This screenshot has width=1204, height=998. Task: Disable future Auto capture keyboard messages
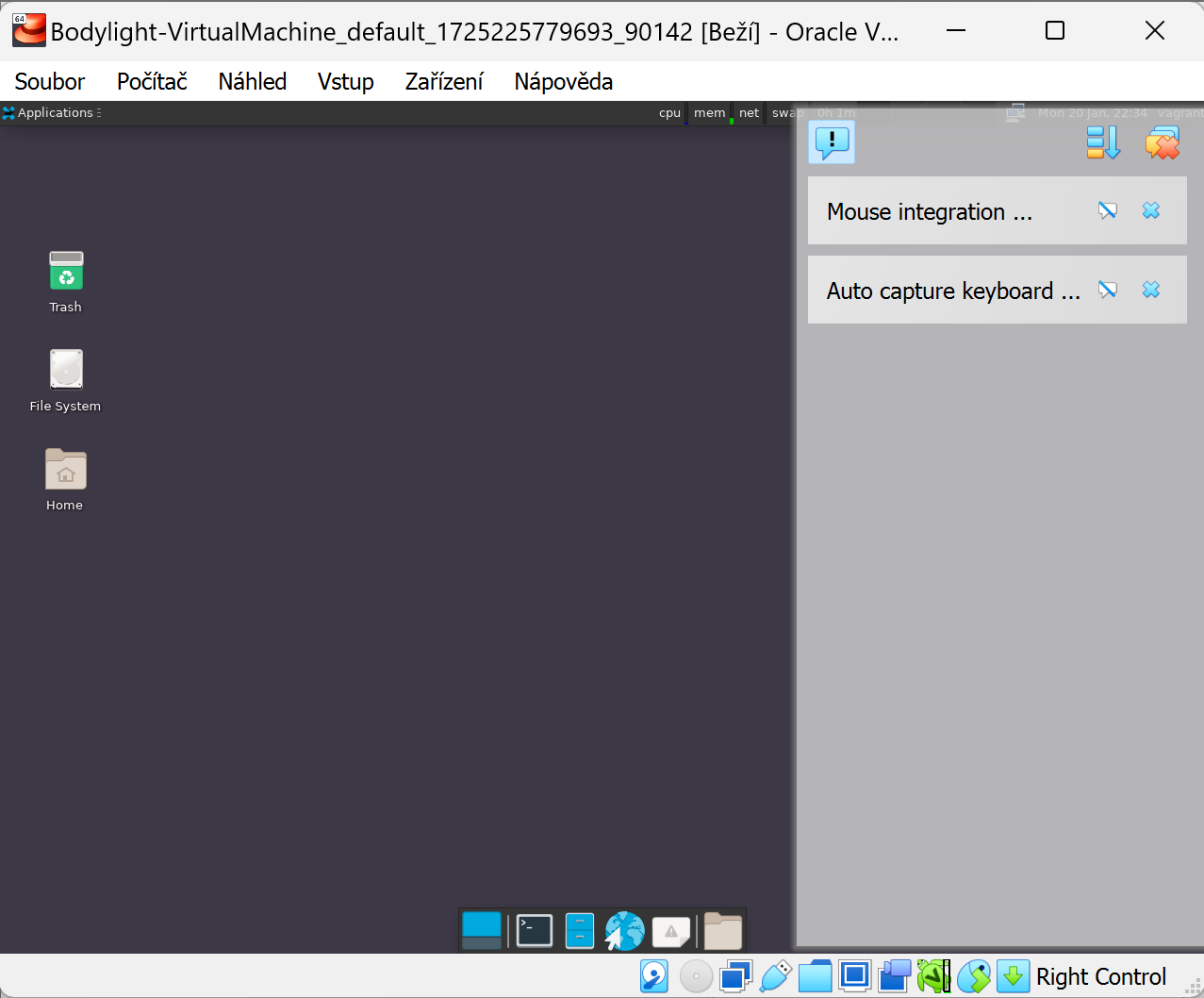coord(1108,290)
